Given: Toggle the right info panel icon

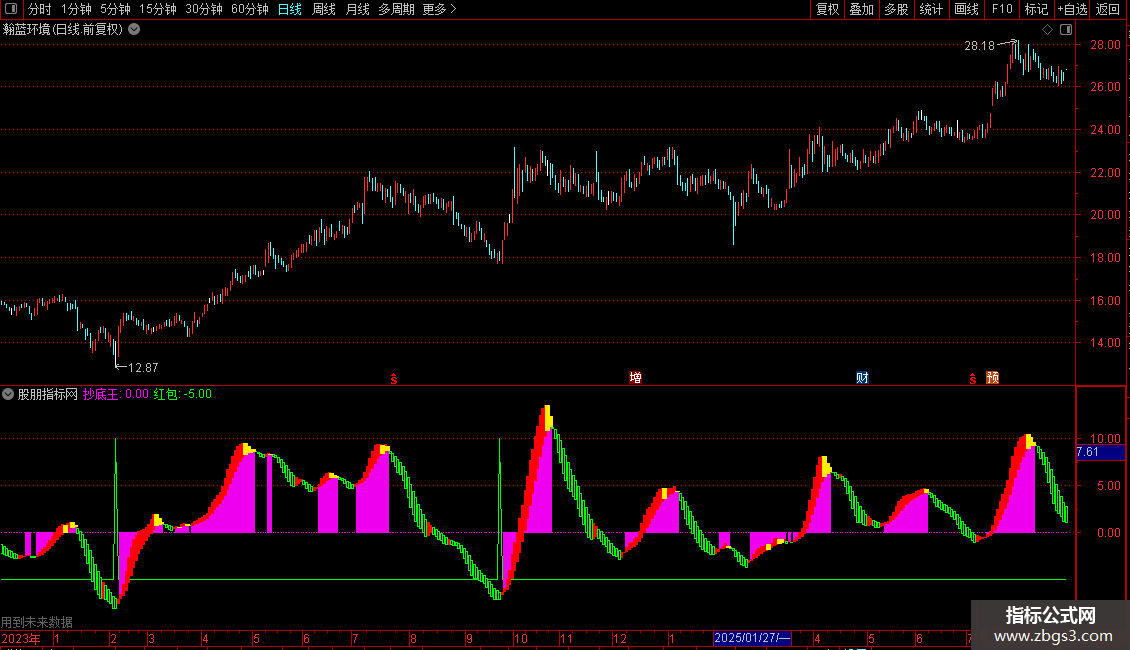Looking at the screenshot, I should click(x=1066, y=30).
